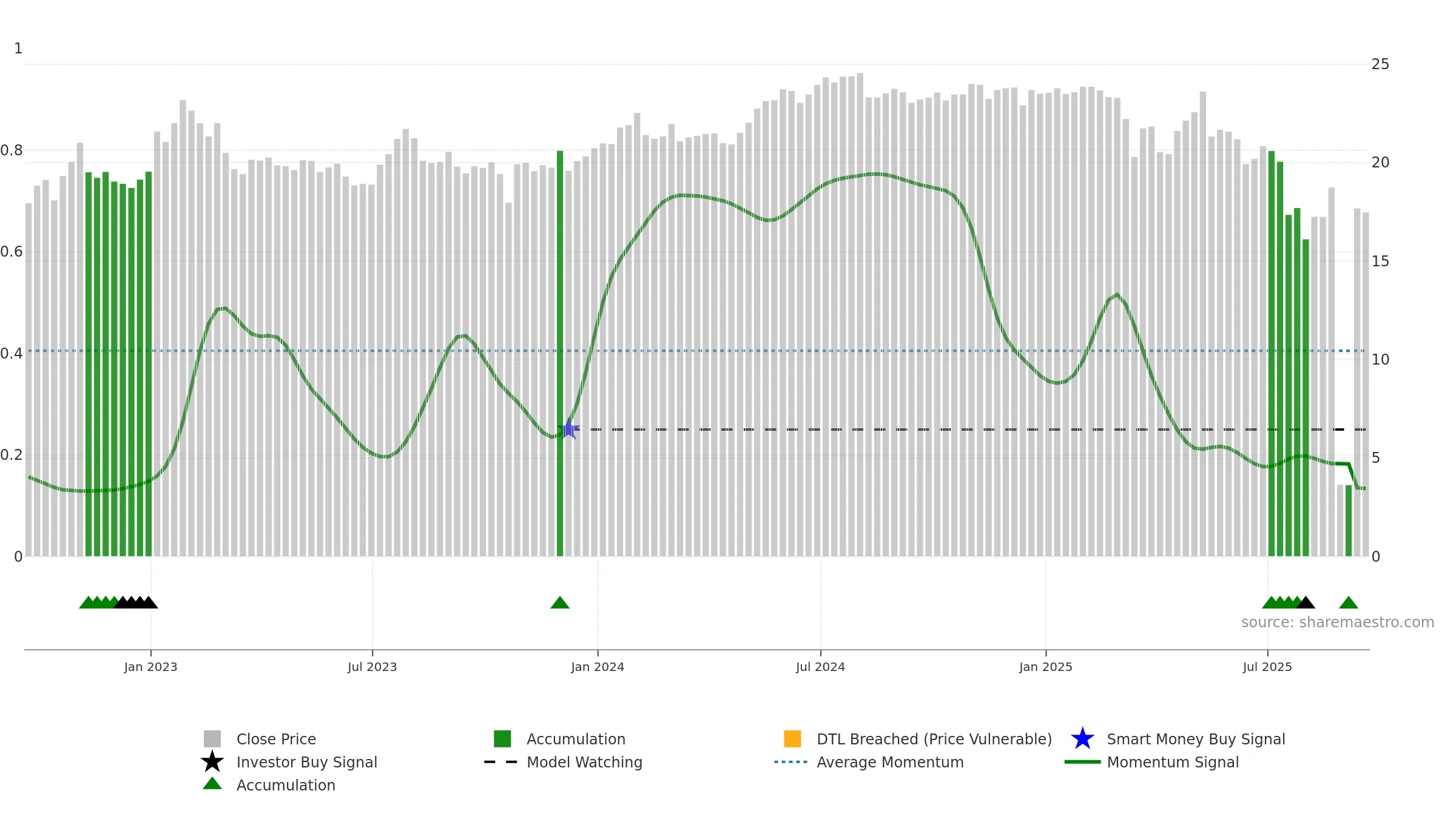Click the green Accumulation square swatch
Image resolution: width=1456 pixels, height=819 pixels.
[502, 739]
